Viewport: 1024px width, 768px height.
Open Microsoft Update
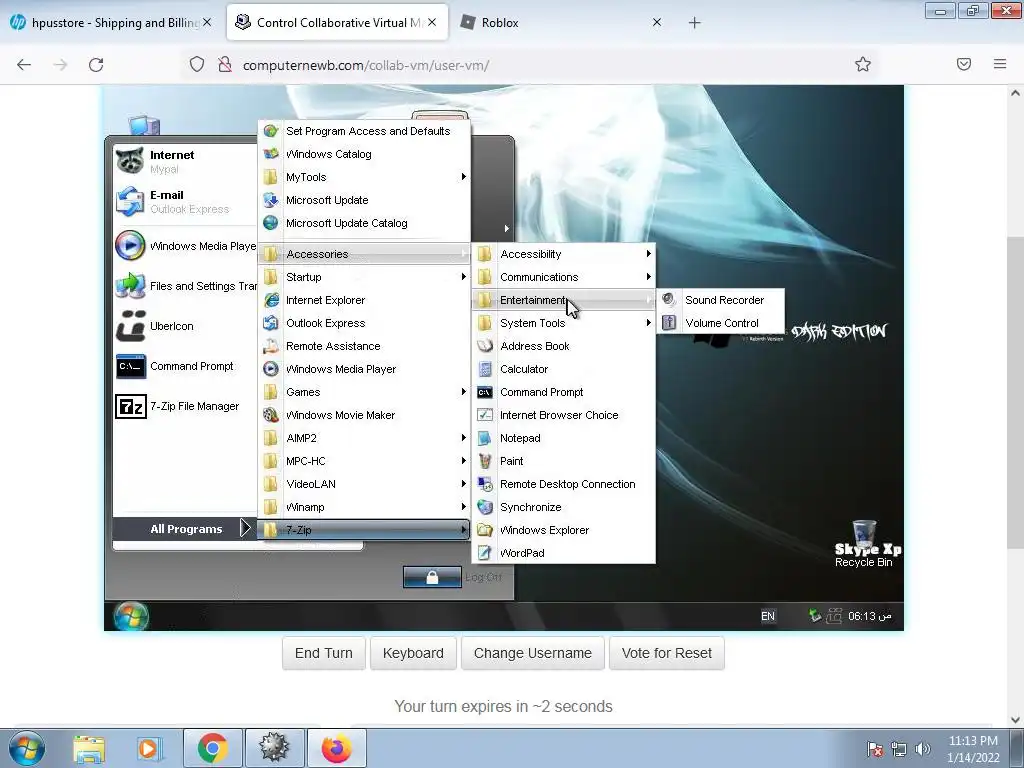click(x=364, y=200)
